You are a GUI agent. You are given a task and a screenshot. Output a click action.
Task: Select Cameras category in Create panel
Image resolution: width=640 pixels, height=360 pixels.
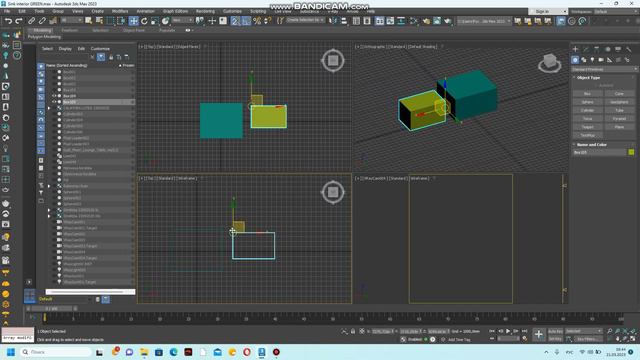[x=601, y=60]
